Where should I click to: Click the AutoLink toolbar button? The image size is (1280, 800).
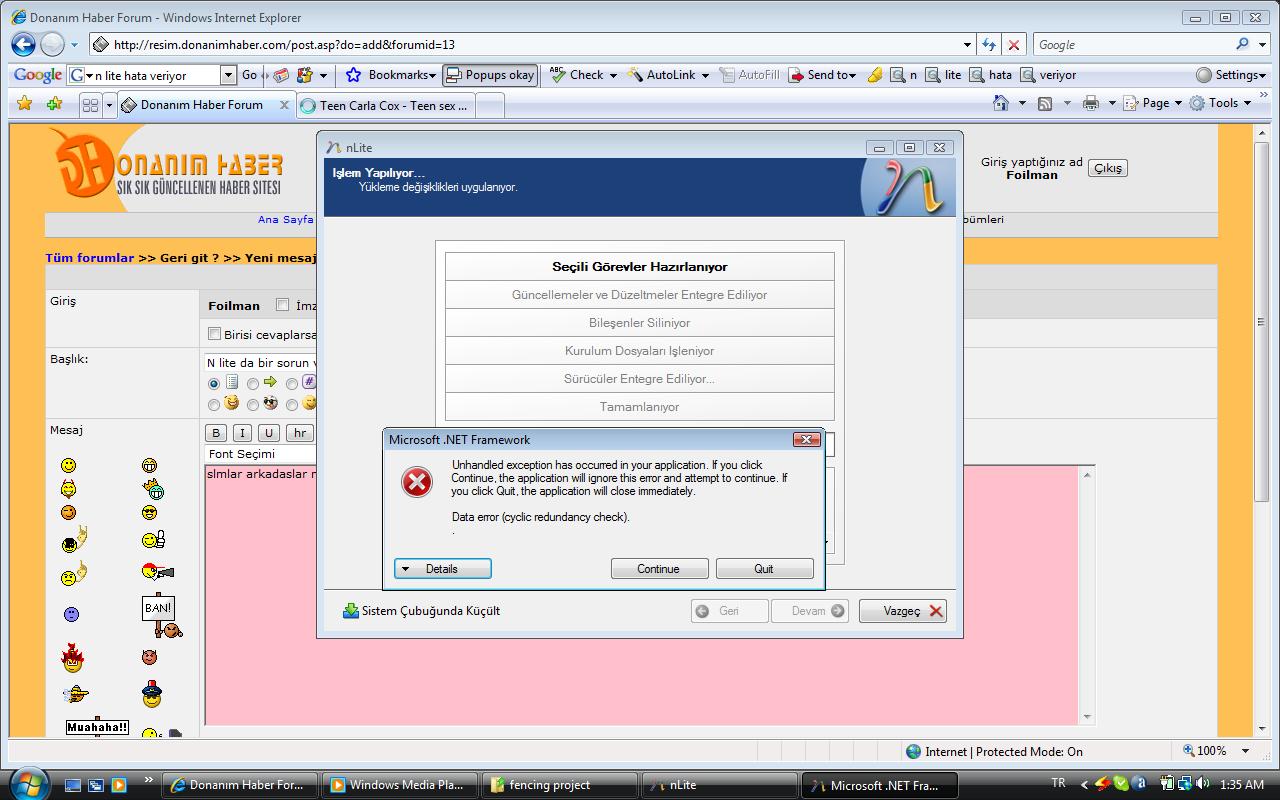(661, 75)
